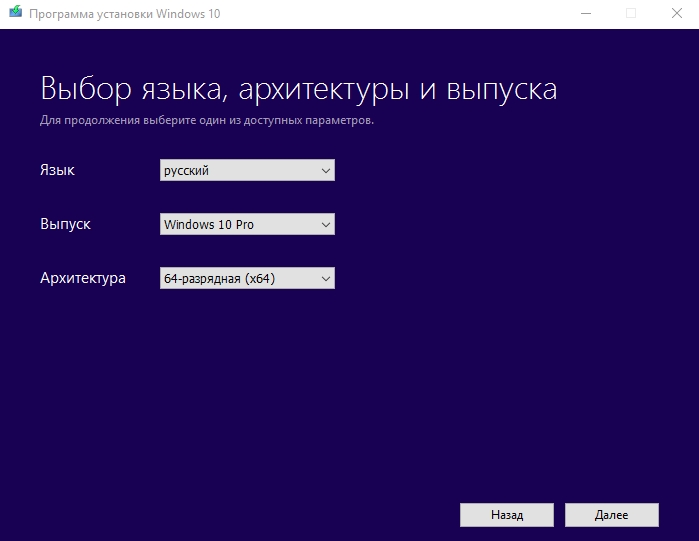Click the subtitle 'Для продолжения выберите один из доступных параметров.'
The image size is (699, 541).
click(206, 120)
